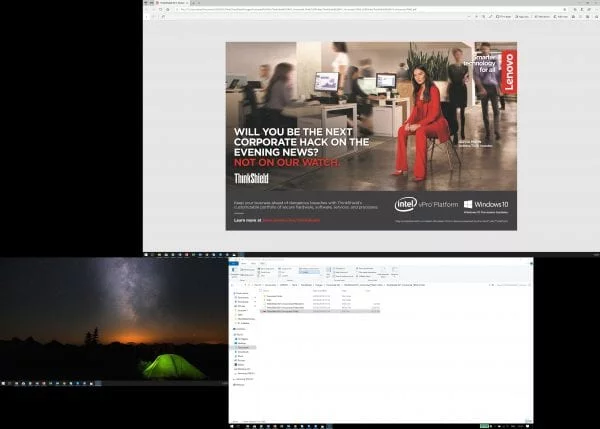Sort files by the Name column
This screenshot has width=600, height=429.
[x=267, y=291]
